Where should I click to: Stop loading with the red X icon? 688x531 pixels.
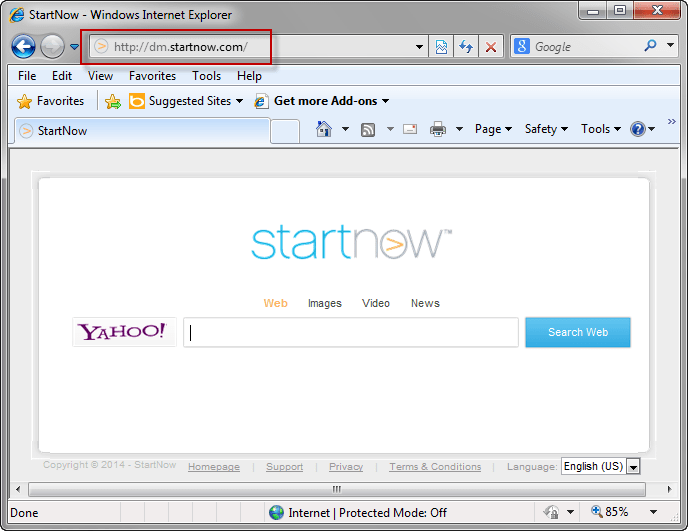(x=491, y=47)
